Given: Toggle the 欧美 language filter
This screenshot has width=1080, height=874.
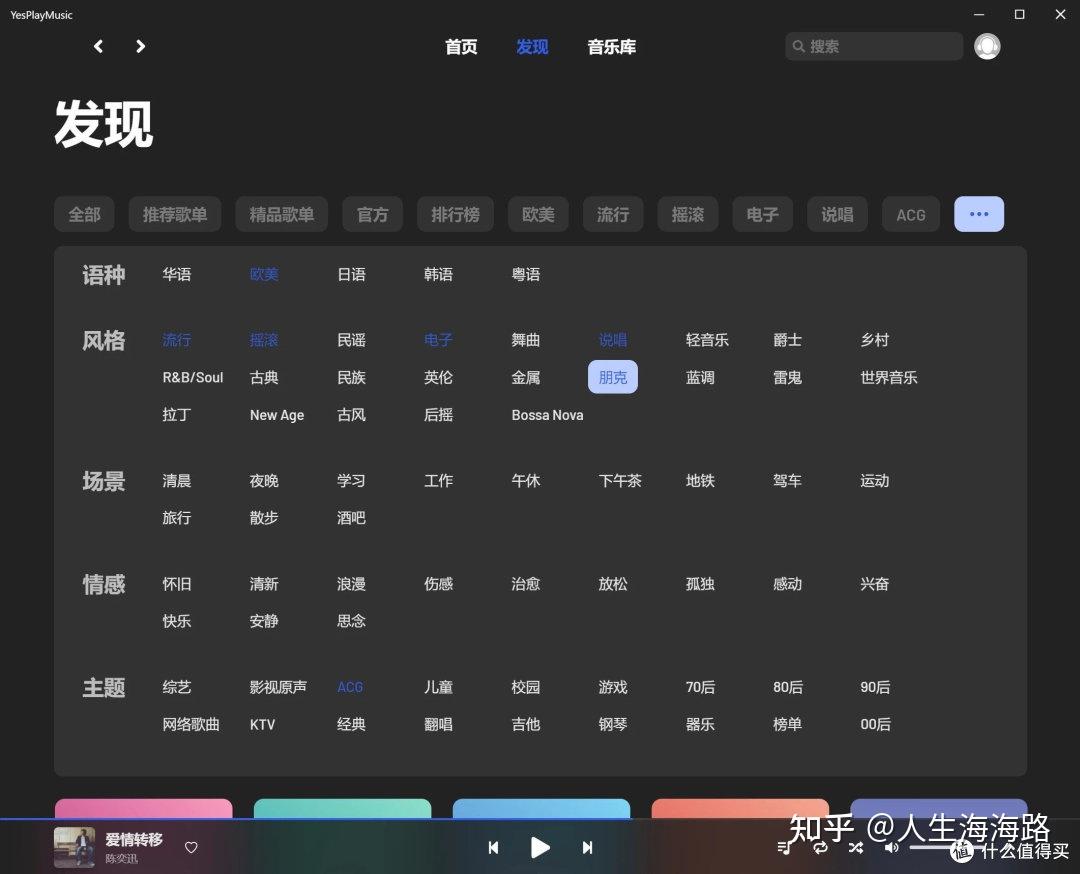Looking at the screenshot, I should click(x=263, y=274).
